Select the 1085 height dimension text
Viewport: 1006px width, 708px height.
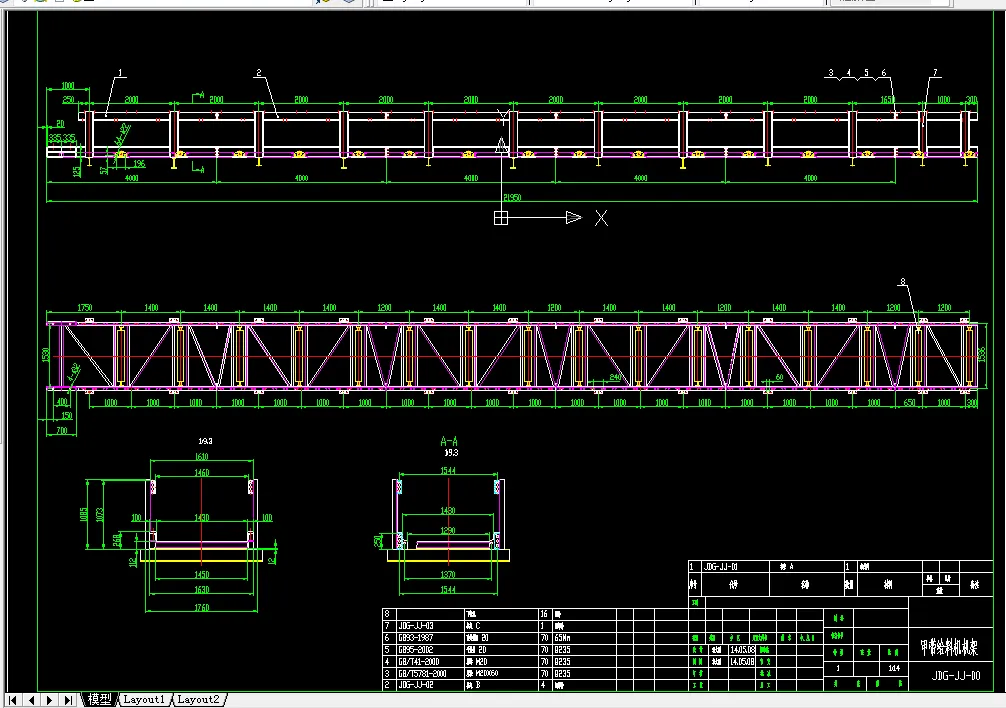click(x=83, y=514)
